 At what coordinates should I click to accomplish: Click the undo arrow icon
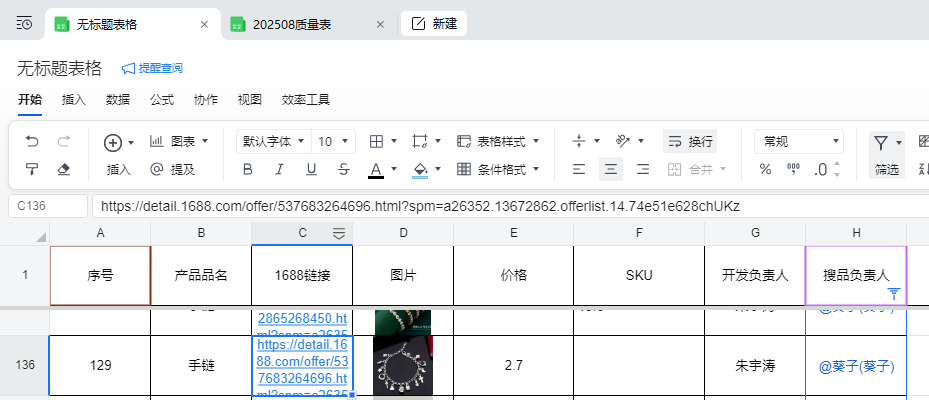pos(32,142)
